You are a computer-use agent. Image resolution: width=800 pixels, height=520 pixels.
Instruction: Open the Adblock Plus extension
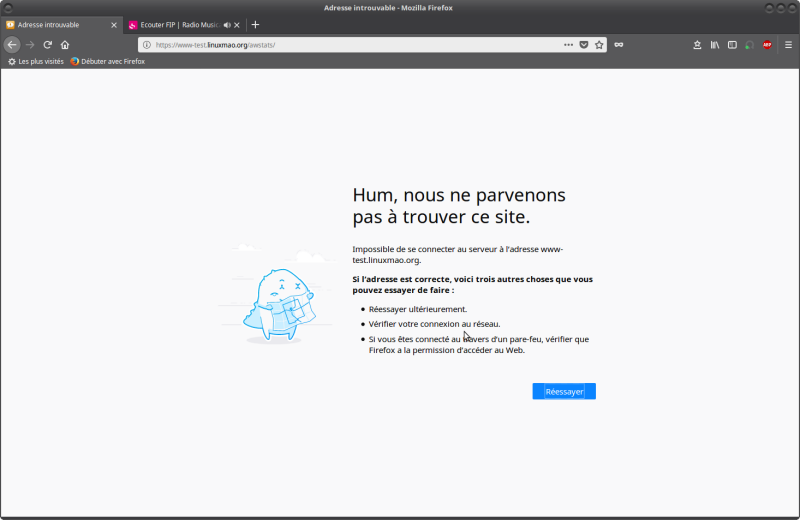pos(767,45)
